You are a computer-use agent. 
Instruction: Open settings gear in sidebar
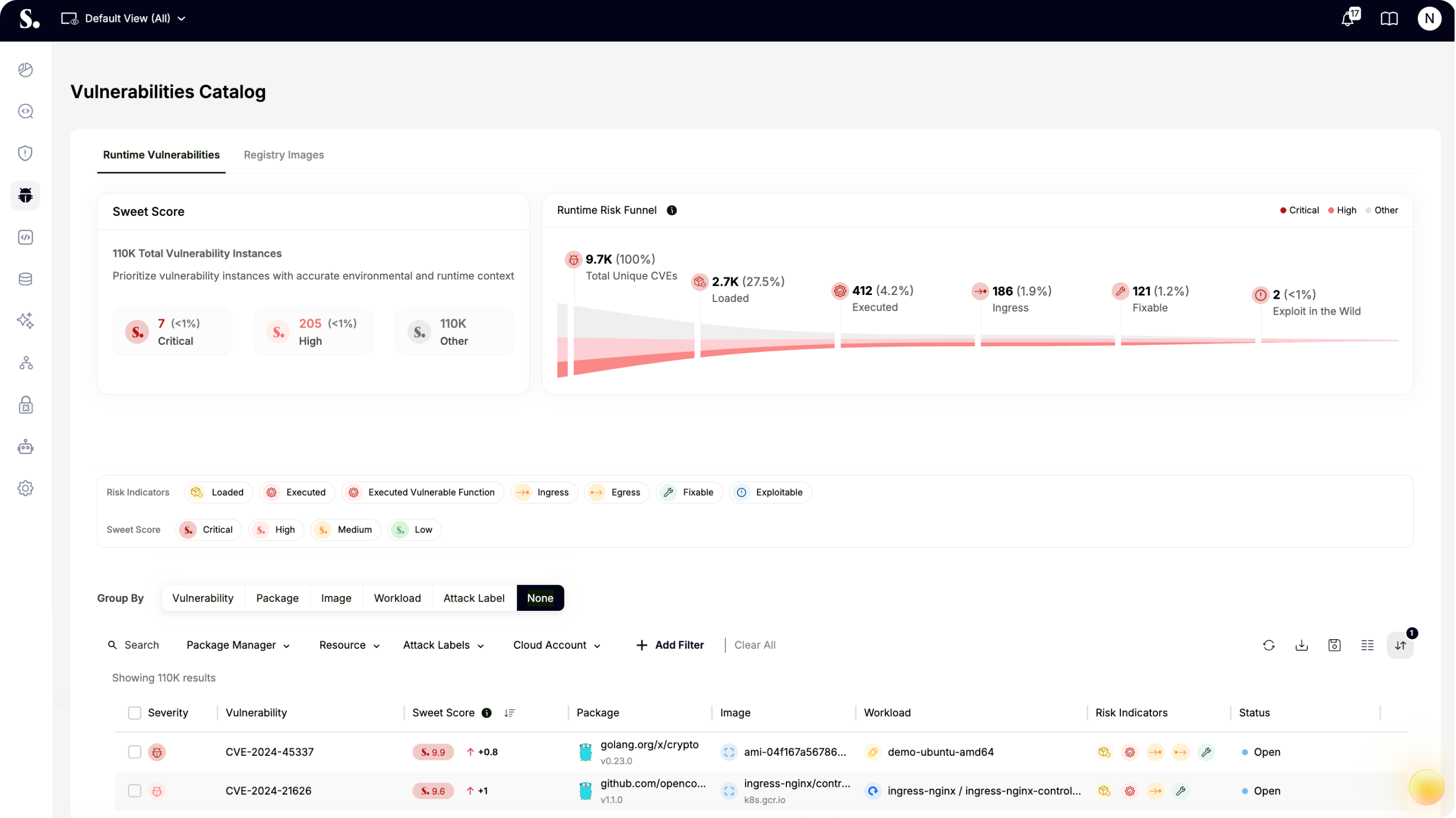(x=26, y=488)
